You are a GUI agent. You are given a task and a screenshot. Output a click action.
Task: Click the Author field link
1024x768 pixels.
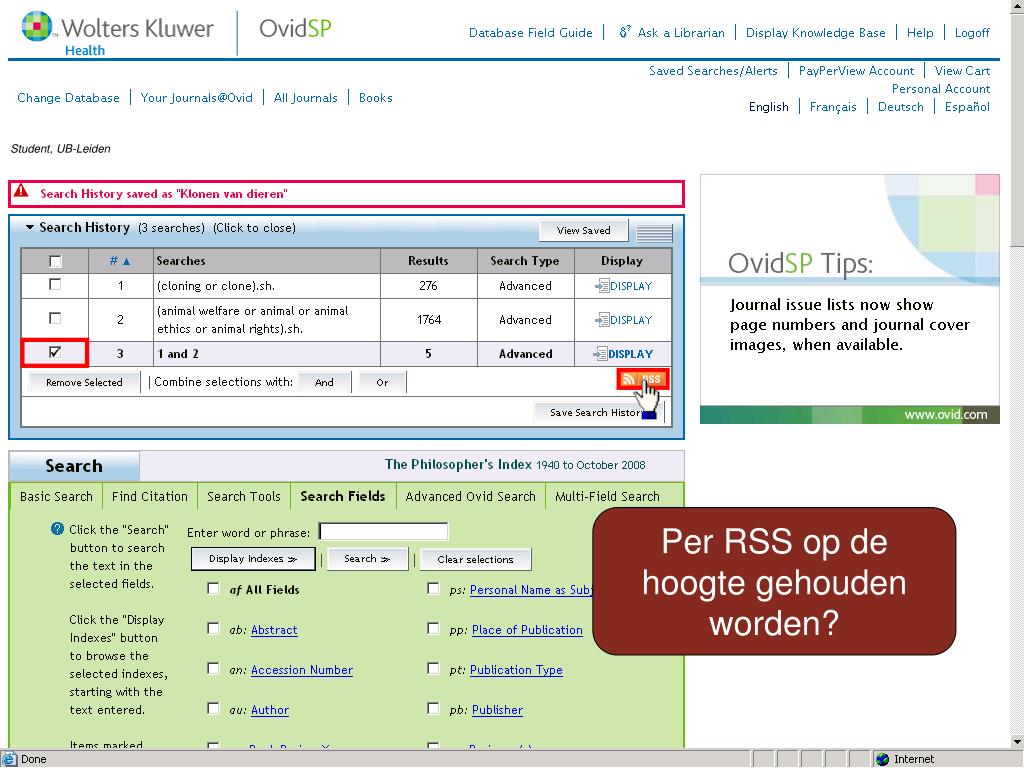(270, 710)
